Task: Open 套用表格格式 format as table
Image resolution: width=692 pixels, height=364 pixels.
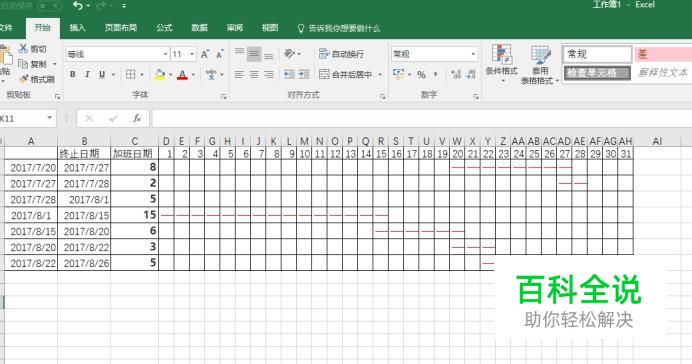Action: [540, 64]
